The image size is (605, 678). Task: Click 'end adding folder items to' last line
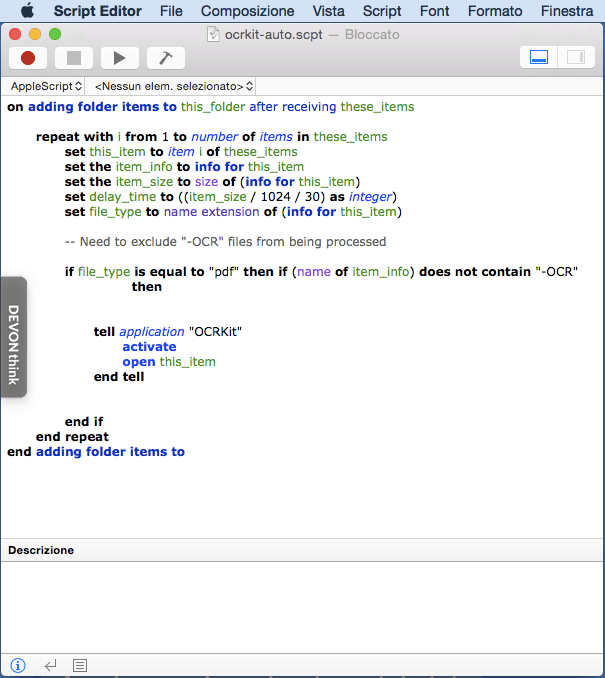click(96, 452)
